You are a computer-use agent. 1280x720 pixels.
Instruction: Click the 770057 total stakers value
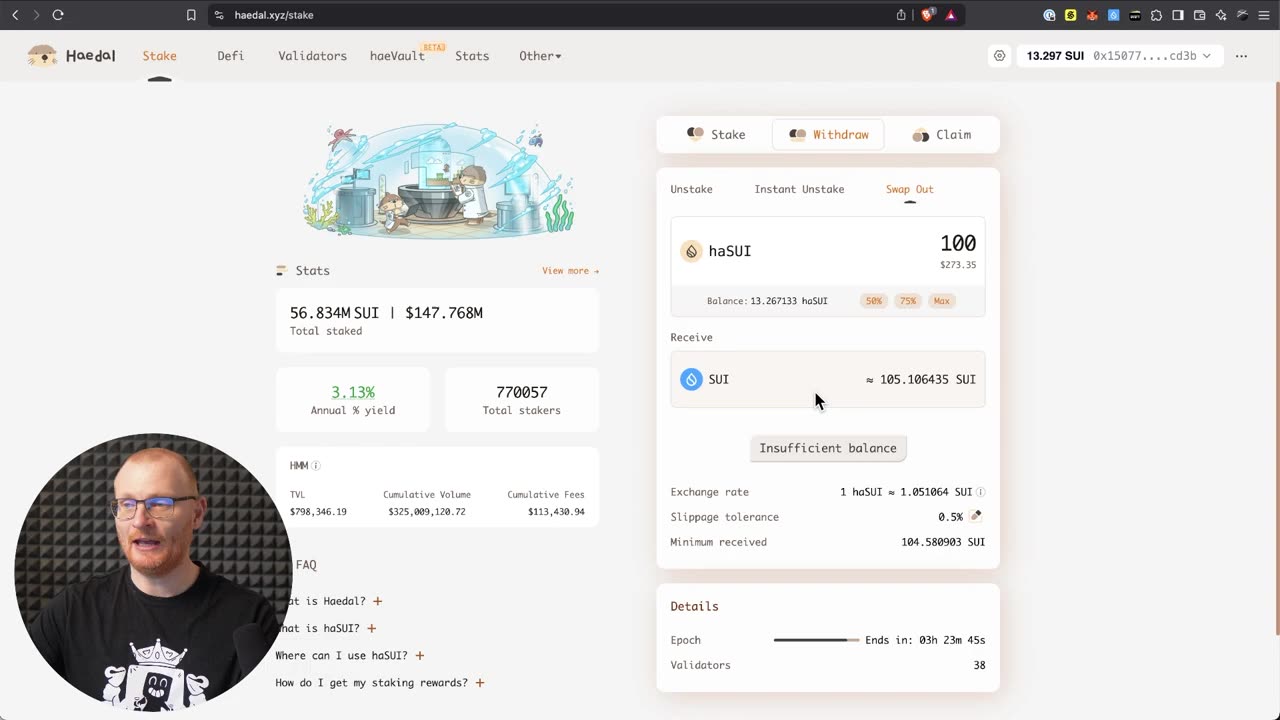pyautogui.click(x=522, y=392)
